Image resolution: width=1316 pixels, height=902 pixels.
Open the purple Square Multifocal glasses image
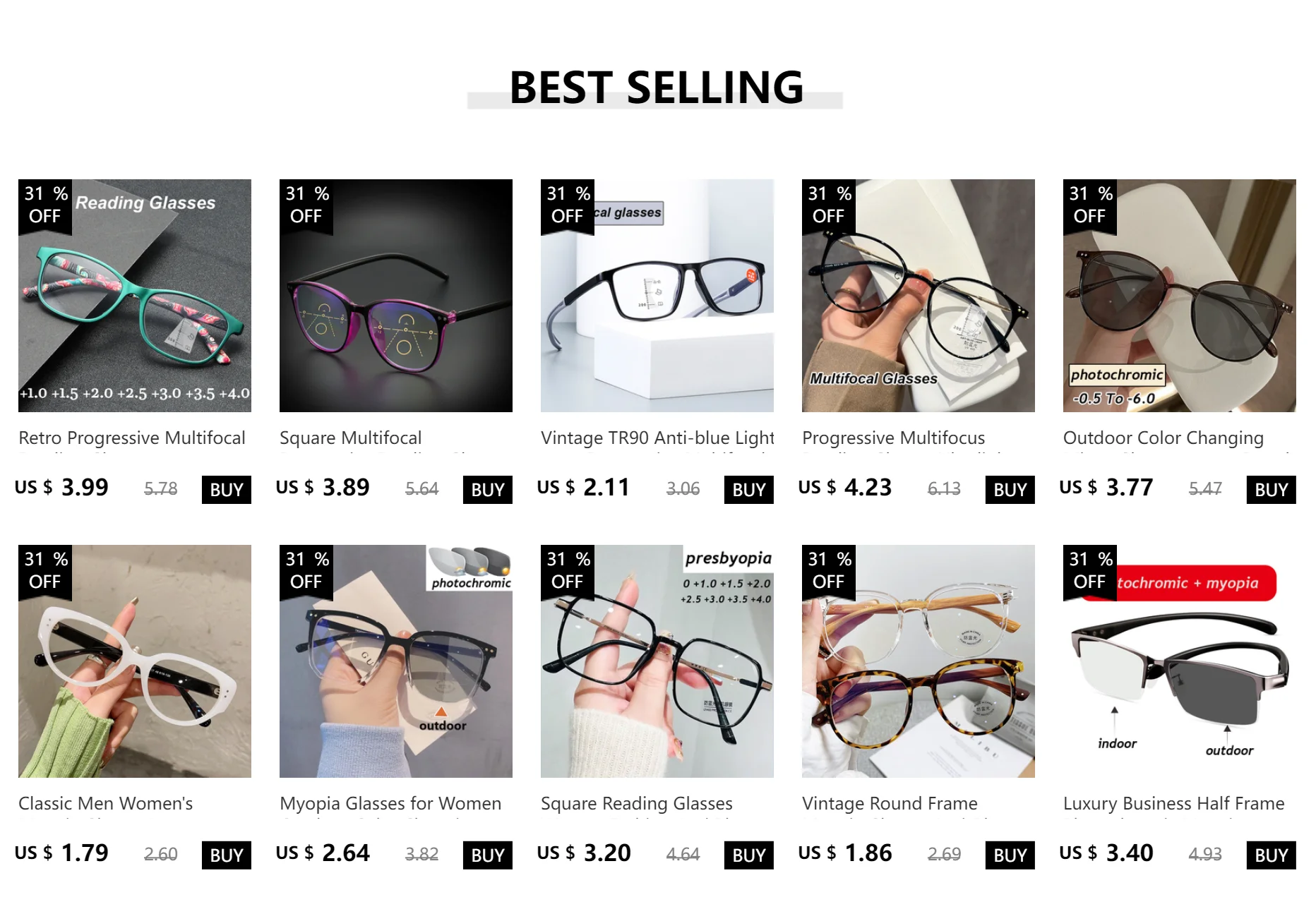click(x=396, y=296)
